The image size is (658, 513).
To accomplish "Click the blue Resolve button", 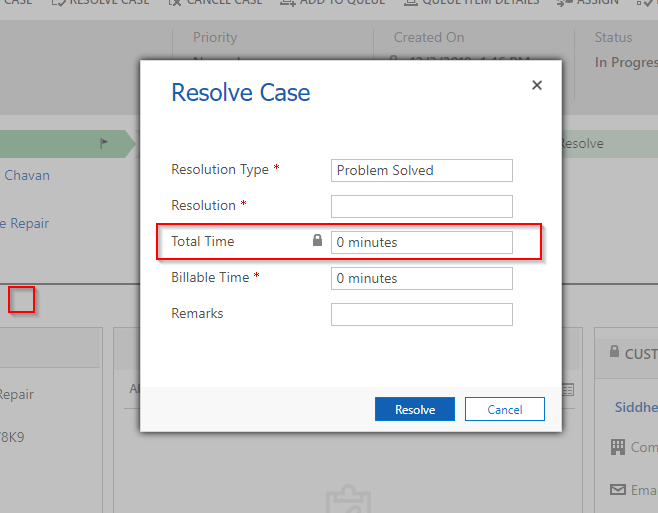I will 415,409.
